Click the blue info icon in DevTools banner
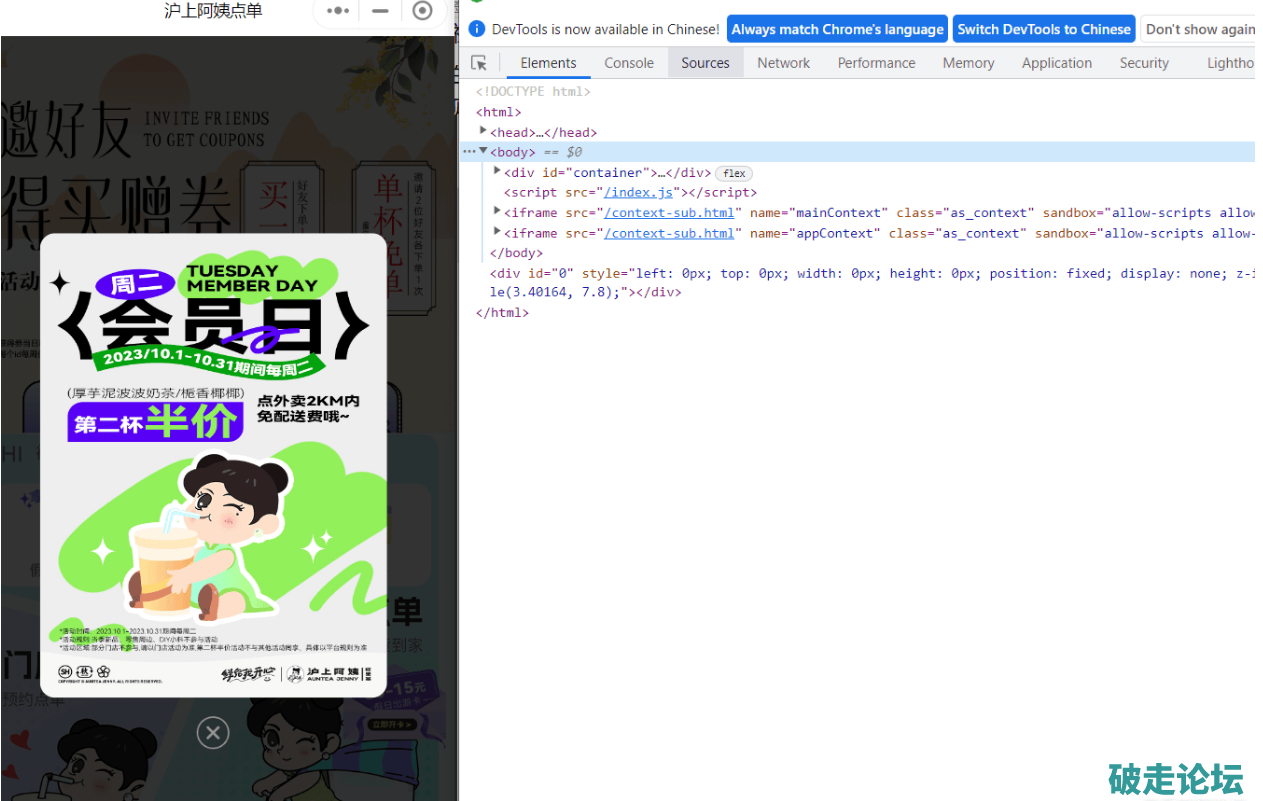 coord(477,29)
